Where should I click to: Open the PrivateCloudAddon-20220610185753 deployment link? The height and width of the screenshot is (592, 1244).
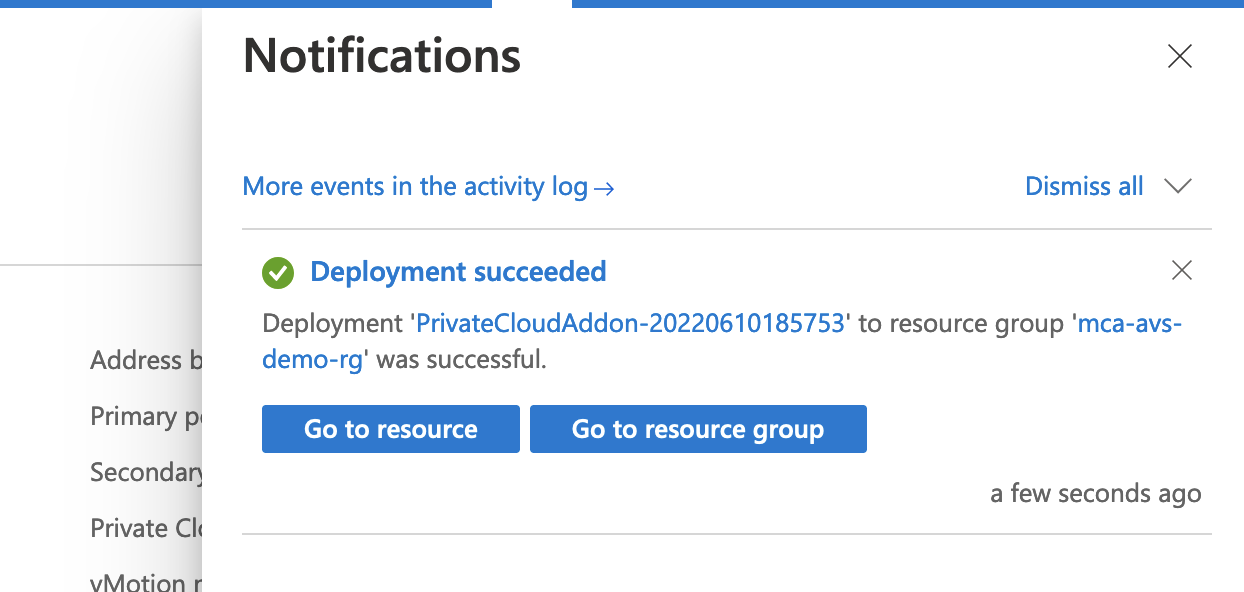click(x=630, y=324)
